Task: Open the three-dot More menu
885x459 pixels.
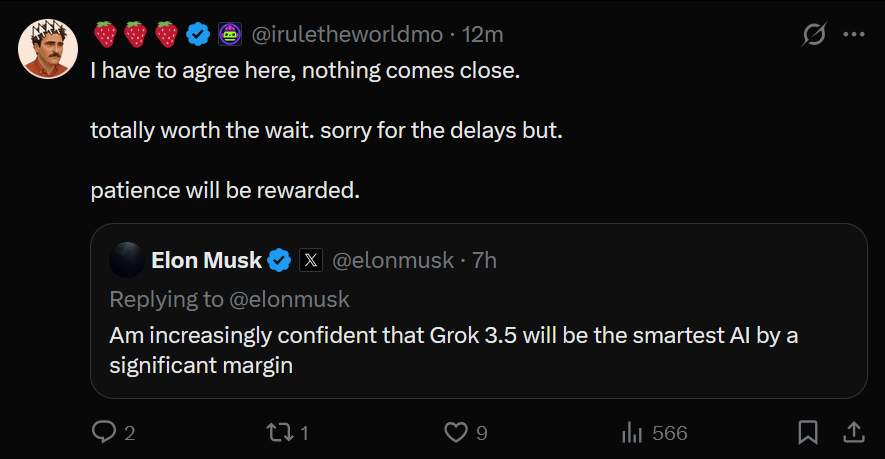Action: click(x=854, y=34)
